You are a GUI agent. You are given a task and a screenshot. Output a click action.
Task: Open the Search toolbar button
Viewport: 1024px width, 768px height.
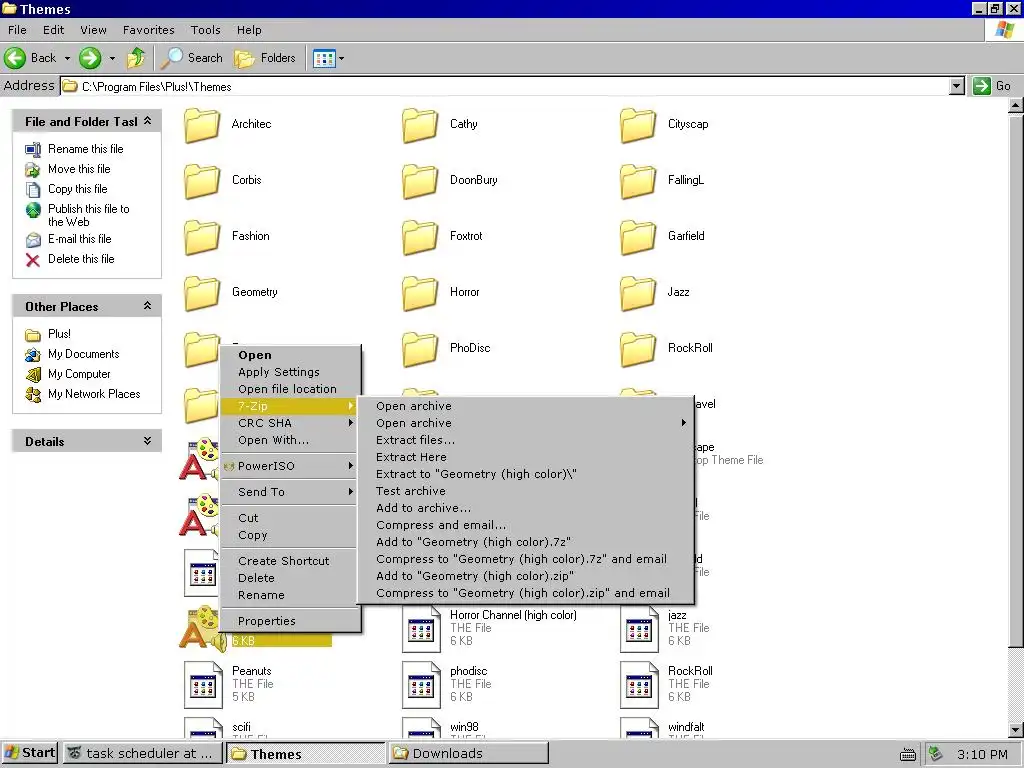(x=192, y=58)
